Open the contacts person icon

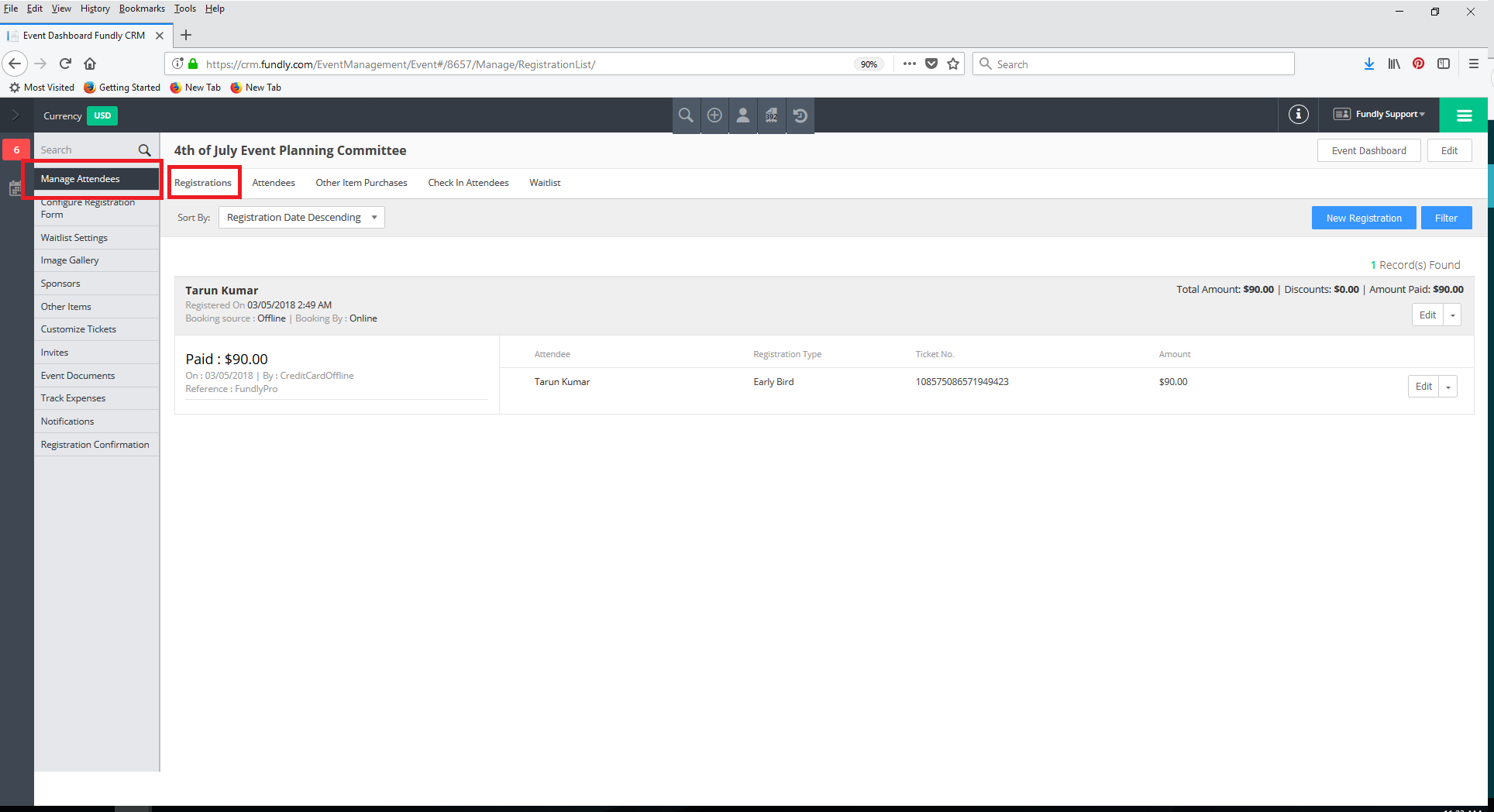[742, 115]
